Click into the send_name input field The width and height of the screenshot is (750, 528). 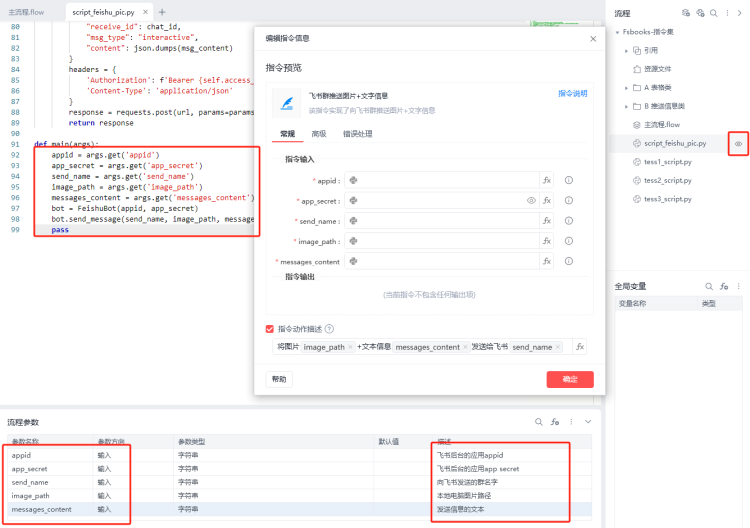[442, 220]
